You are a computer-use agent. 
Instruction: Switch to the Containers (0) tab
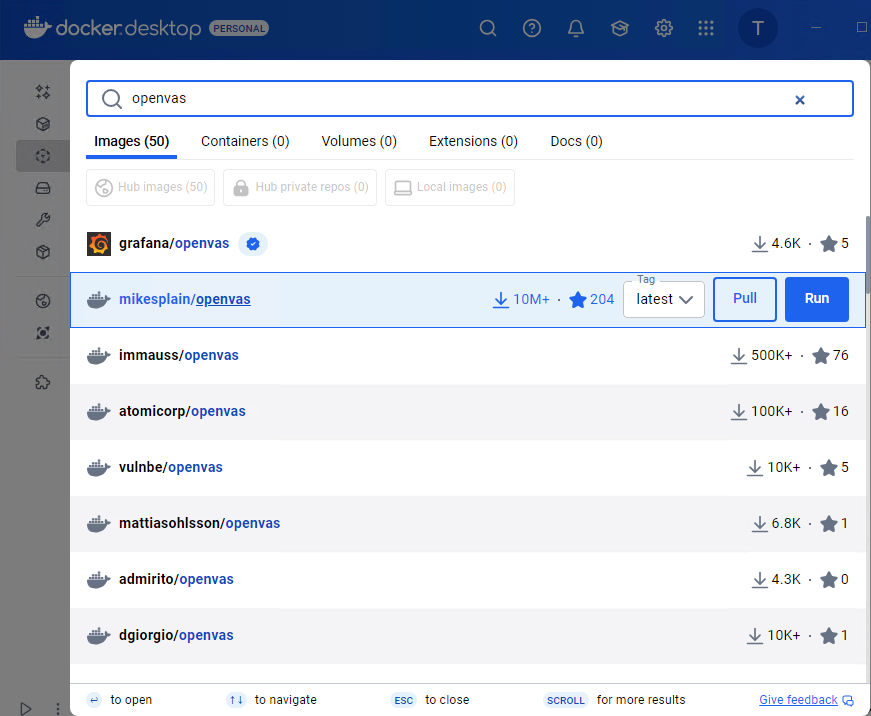coord(245,142)
